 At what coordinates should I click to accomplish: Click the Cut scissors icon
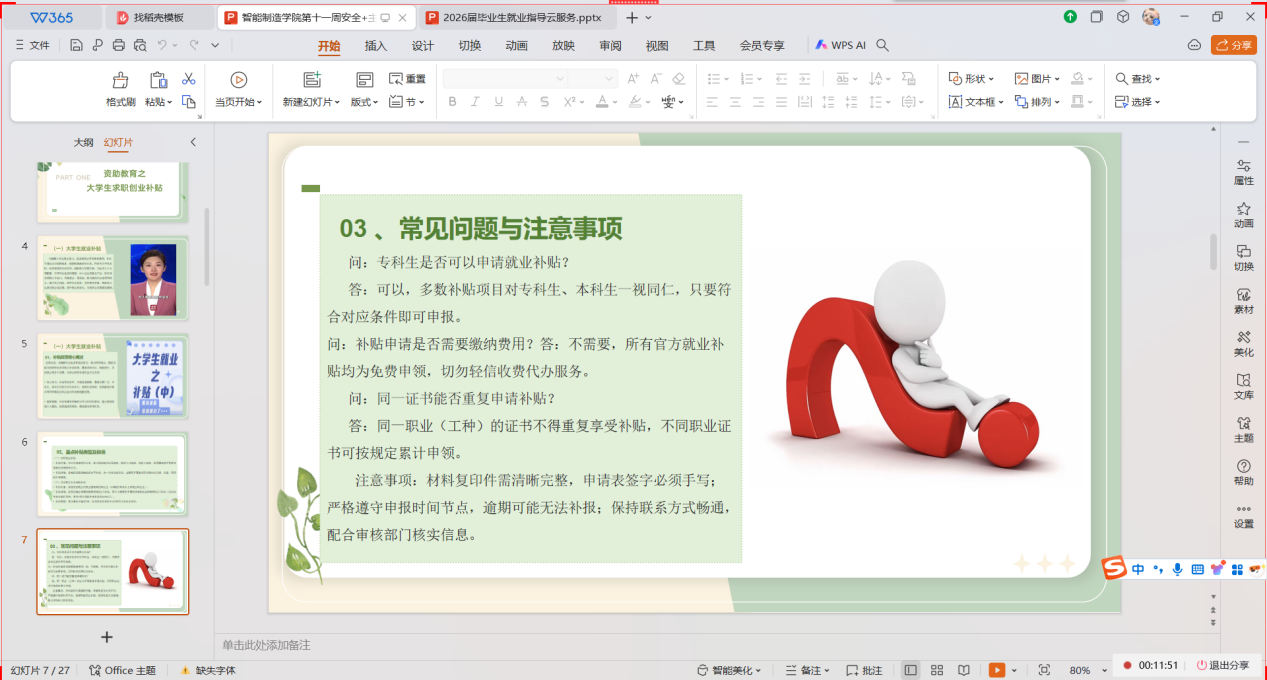tap(188, 79)
